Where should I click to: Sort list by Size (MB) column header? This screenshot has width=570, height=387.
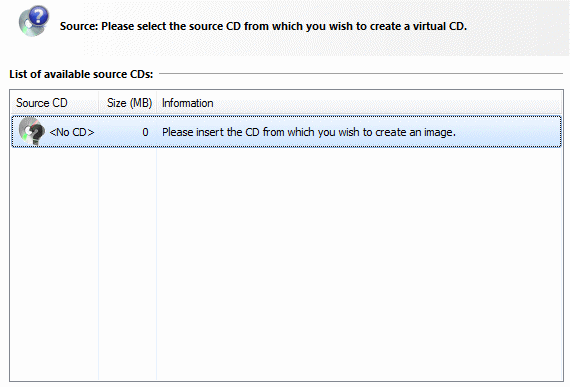coord(128,103)
